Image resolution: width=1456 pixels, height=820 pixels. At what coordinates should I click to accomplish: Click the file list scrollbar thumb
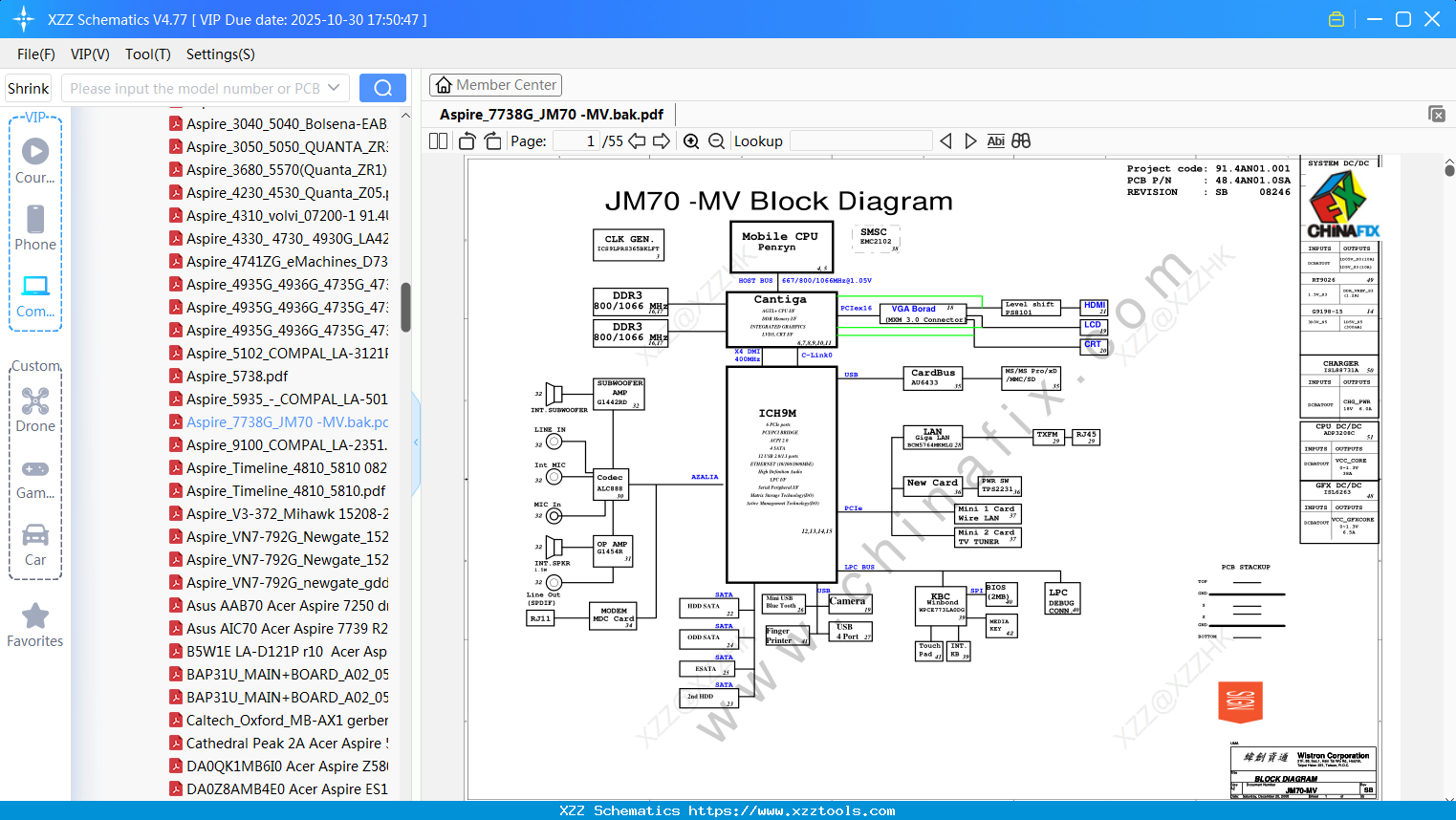click(405, 307)
